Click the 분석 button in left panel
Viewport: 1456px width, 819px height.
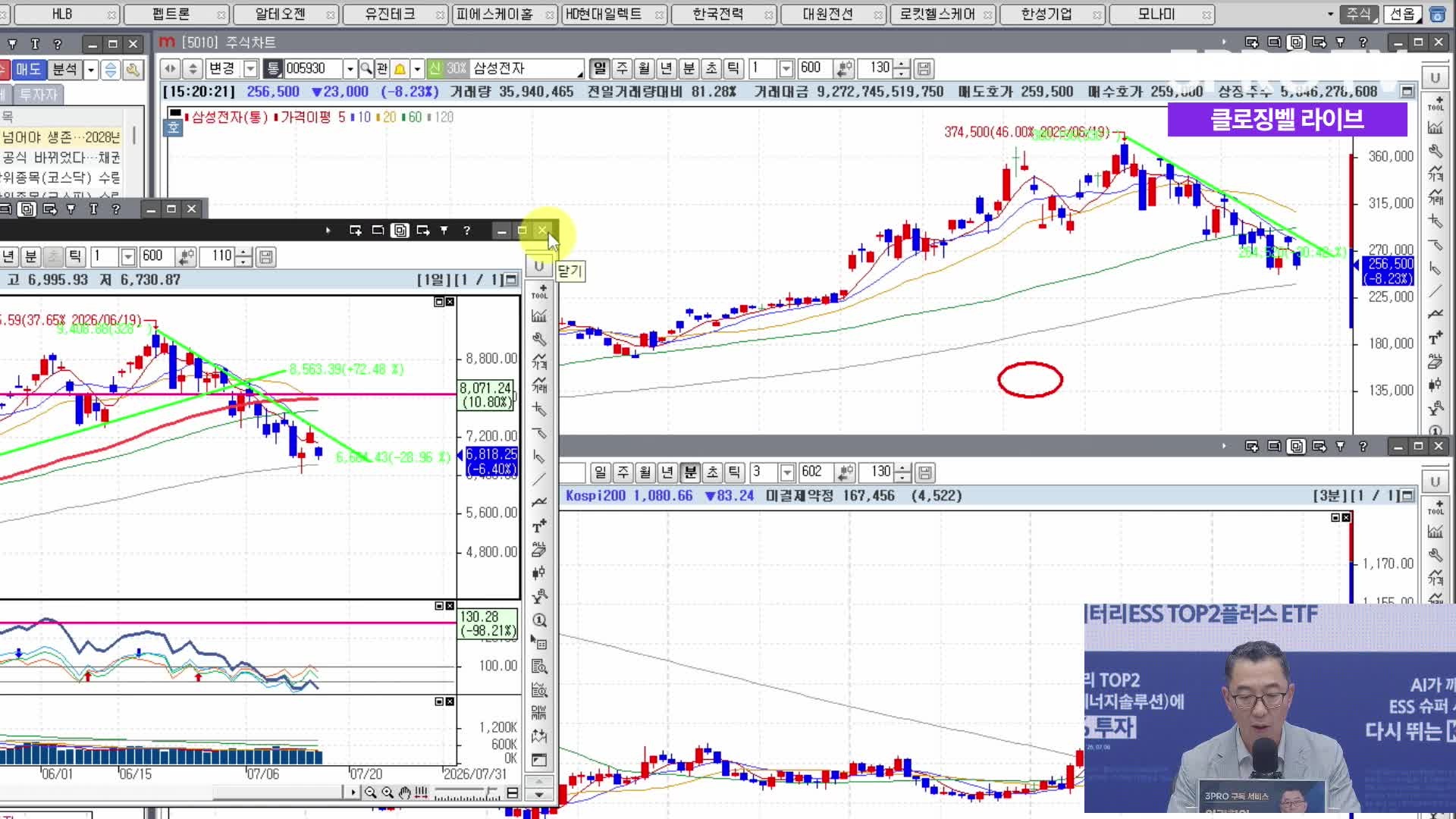[64, 70]
